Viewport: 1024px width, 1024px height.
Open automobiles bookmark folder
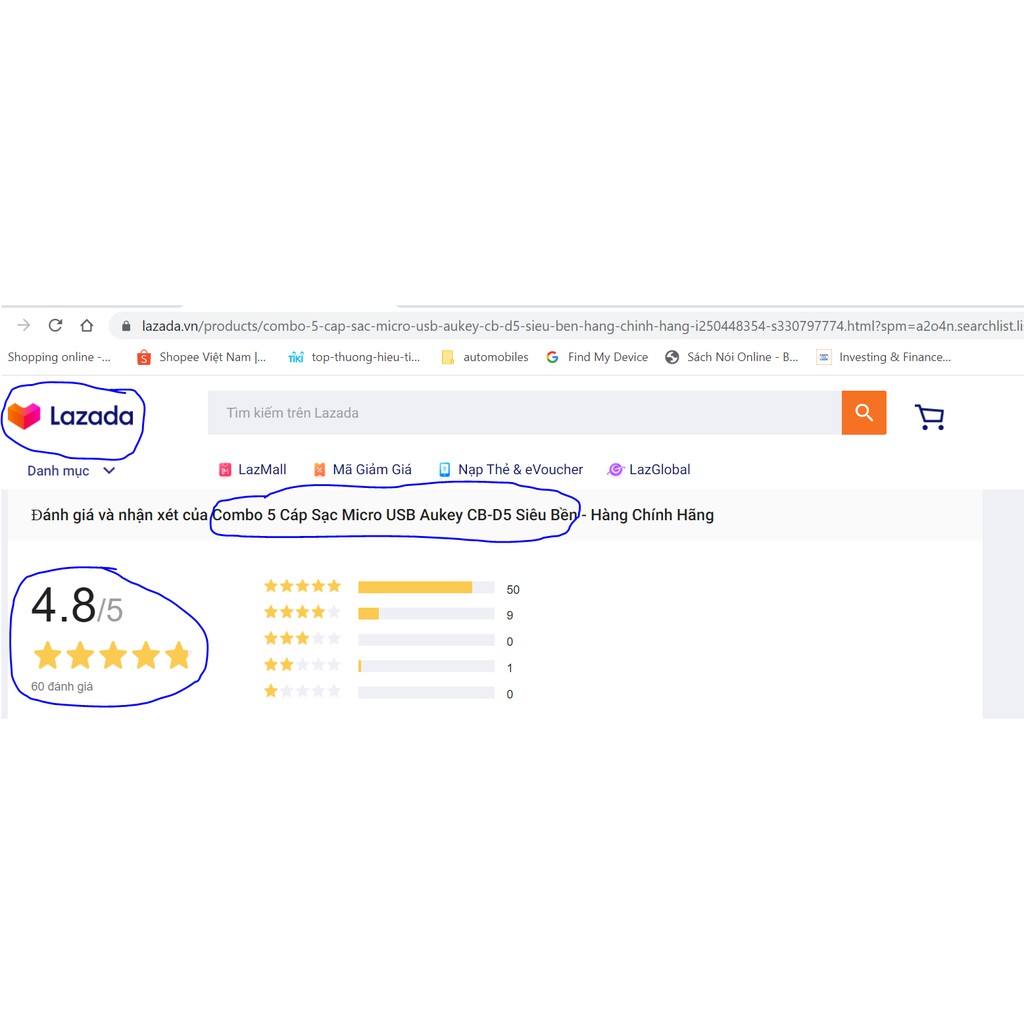[x=485, y=357]
